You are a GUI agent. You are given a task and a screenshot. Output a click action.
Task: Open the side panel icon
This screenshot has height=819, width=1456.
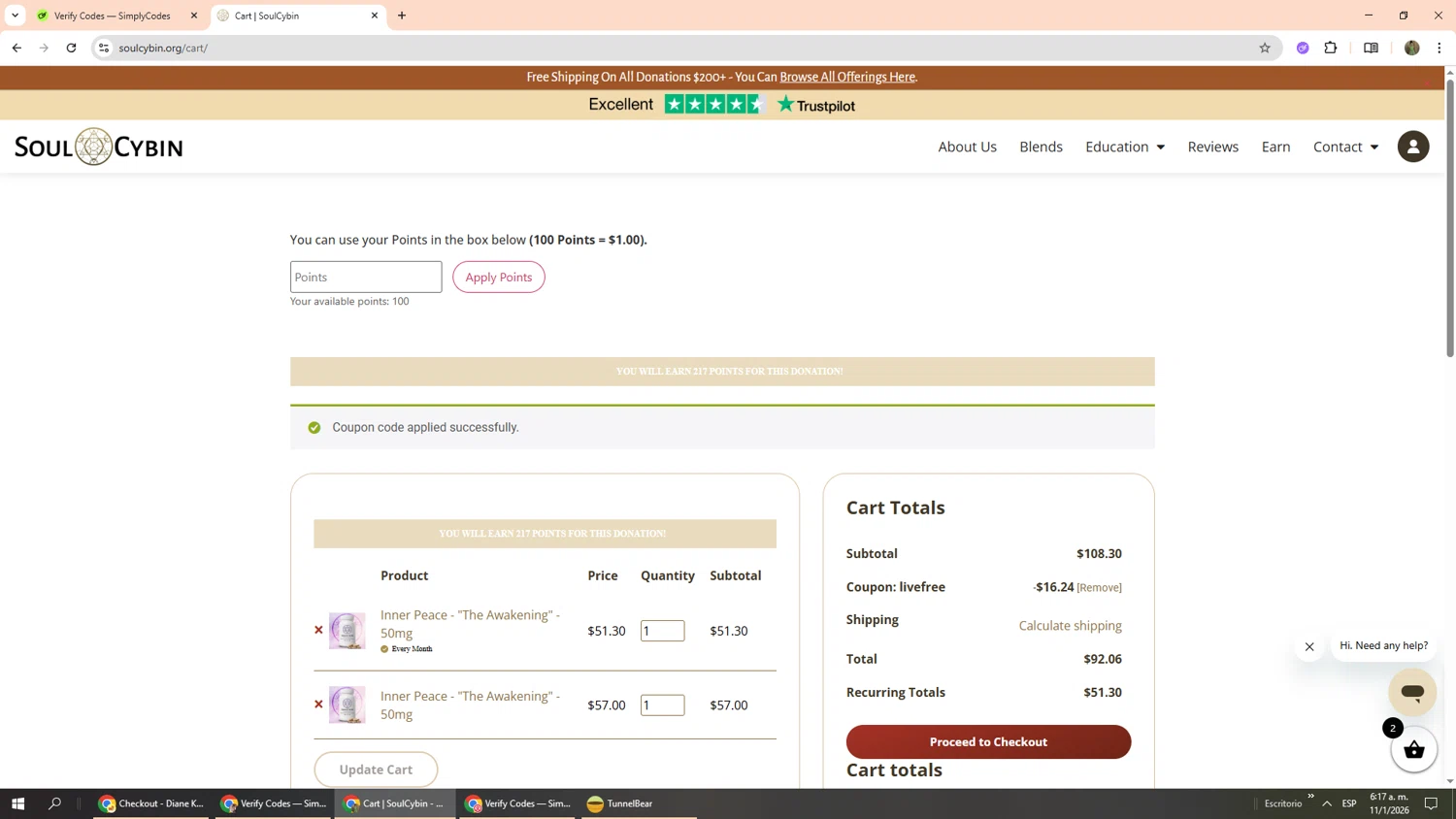(1371, 48)
